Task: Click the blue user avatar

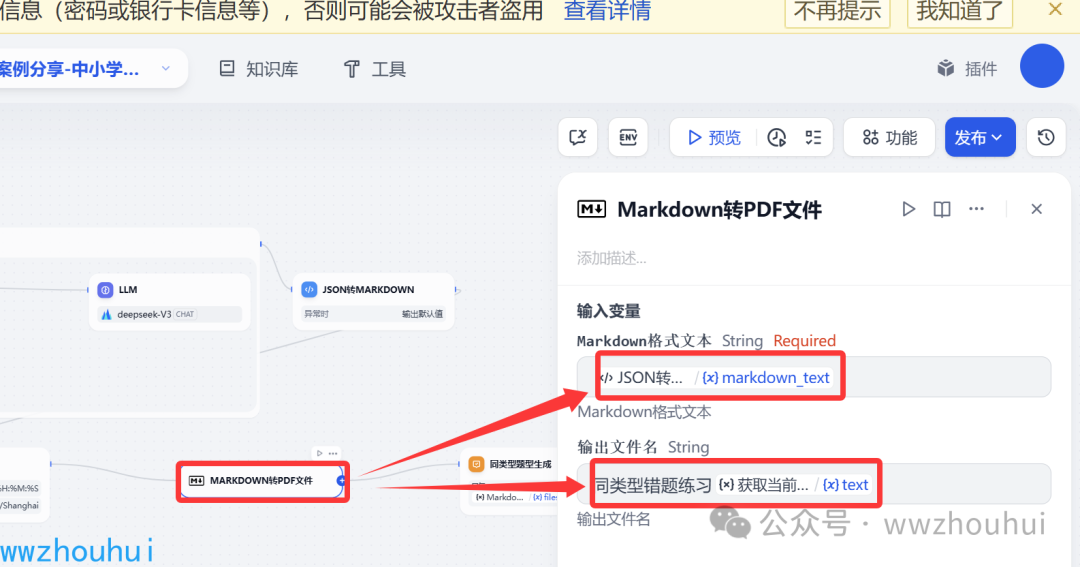Action: pos(1041,66)
